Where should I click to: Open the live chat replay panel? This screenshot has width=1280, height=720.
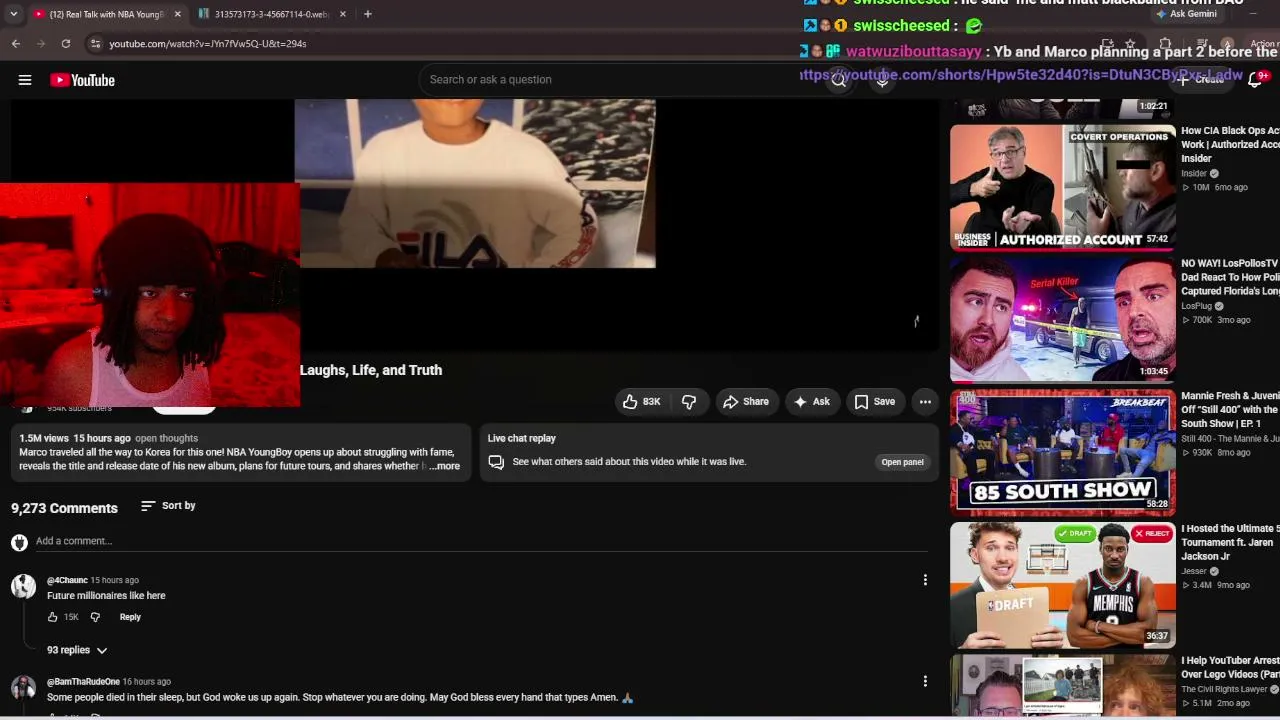[x=902, y=462]
